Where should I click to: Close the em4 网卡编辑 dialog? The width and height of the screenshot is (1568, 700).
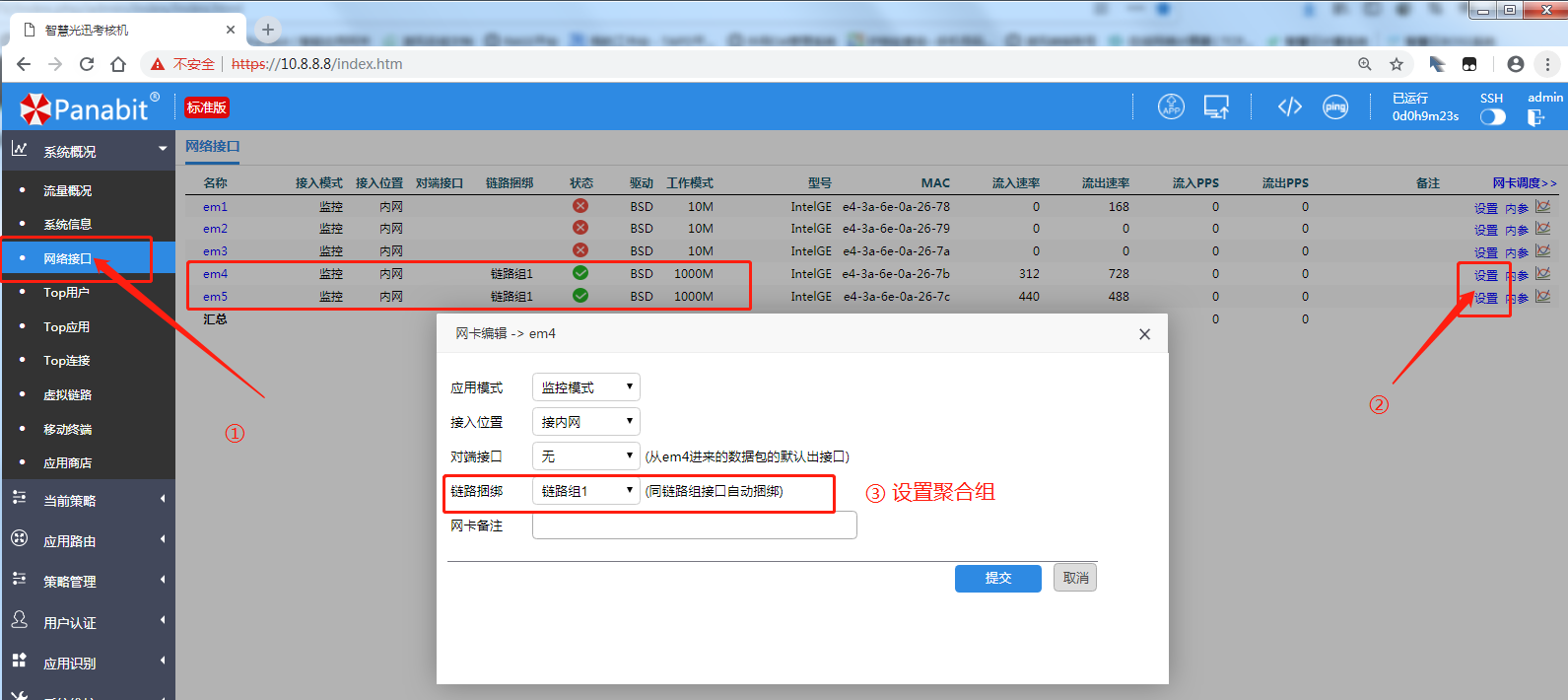[1144, 334]
